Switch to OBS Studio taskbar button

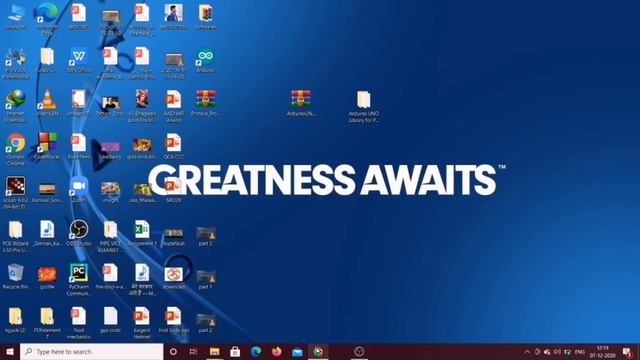coord(359,351)
